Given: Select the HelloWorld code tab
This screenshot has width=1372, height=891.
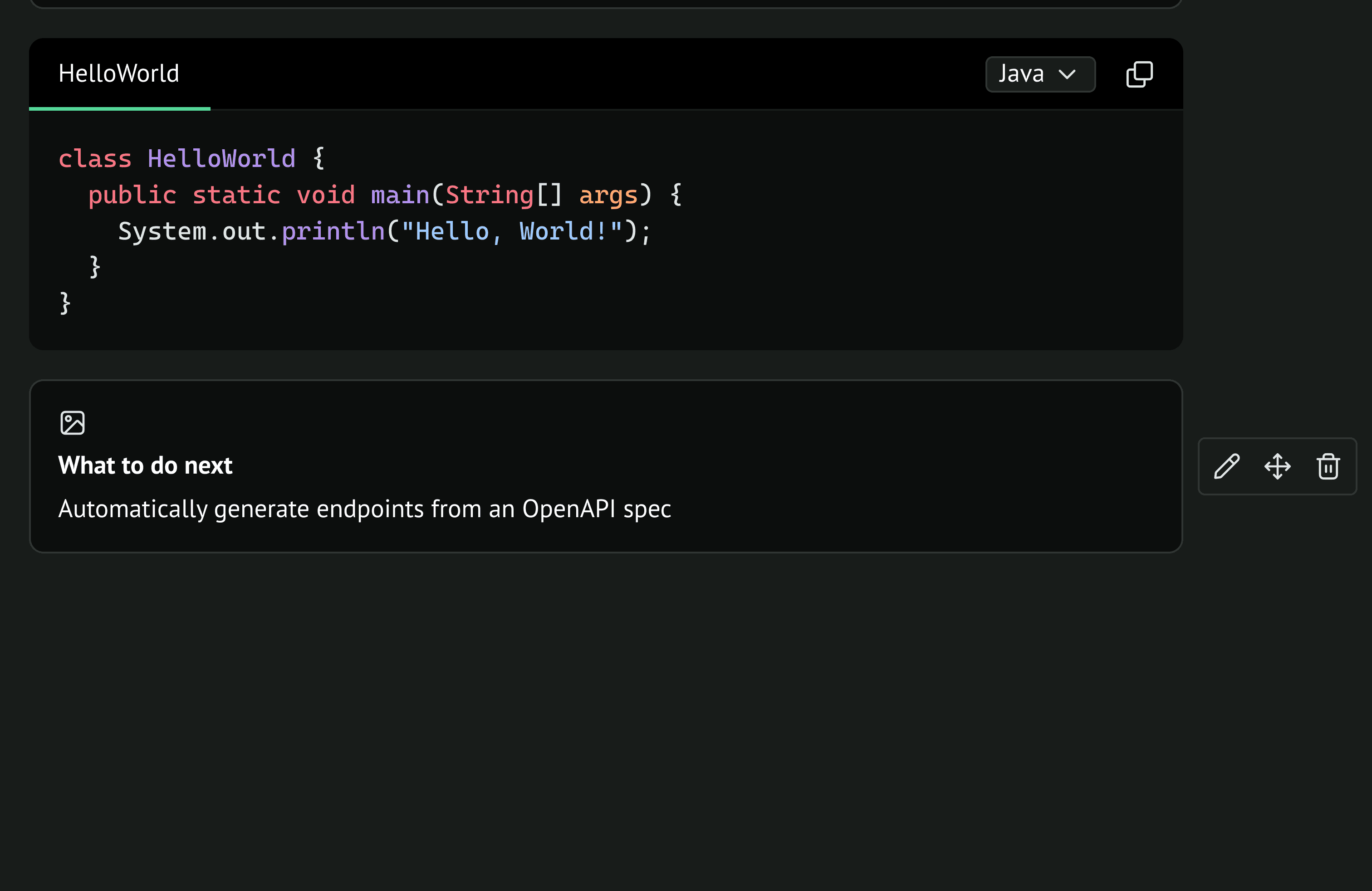Looking at the screenshot, I should pyautogui.click(x=119, y=74).
